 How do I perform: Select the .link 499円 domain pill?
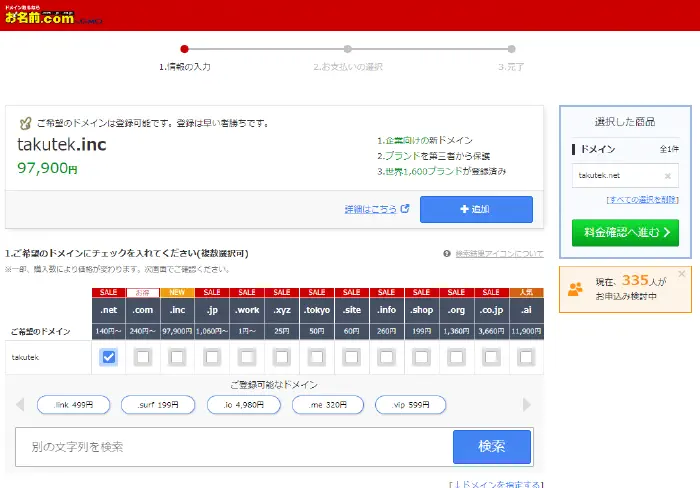click(x=73, y=405)
